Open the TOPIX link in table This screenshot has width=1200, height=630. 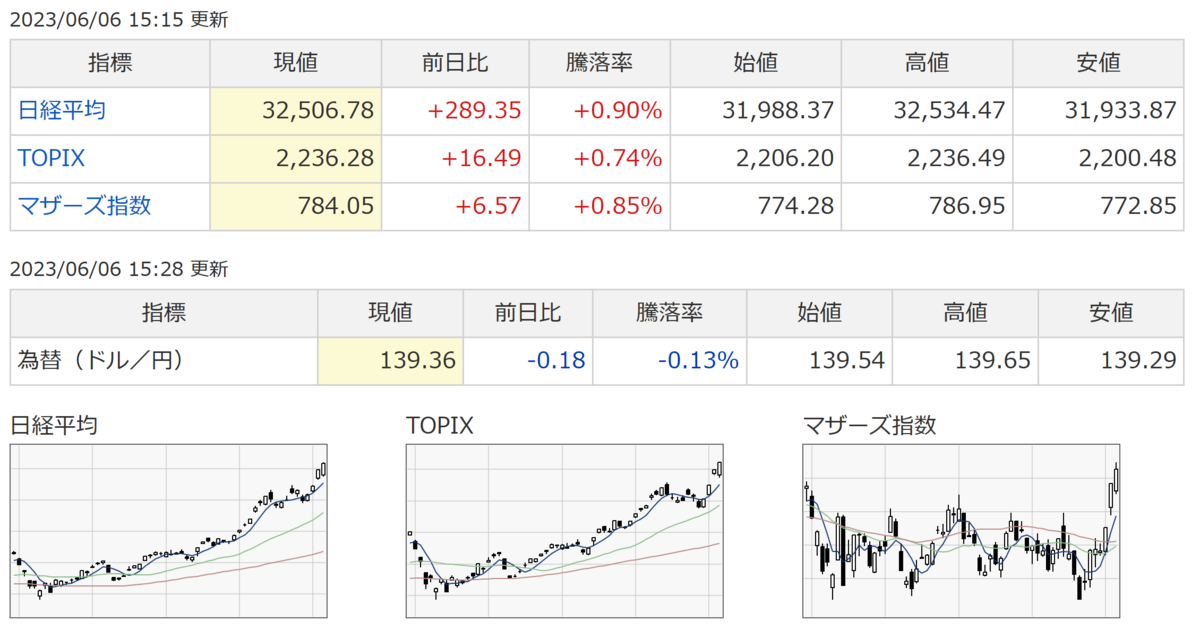coord(51,158)
